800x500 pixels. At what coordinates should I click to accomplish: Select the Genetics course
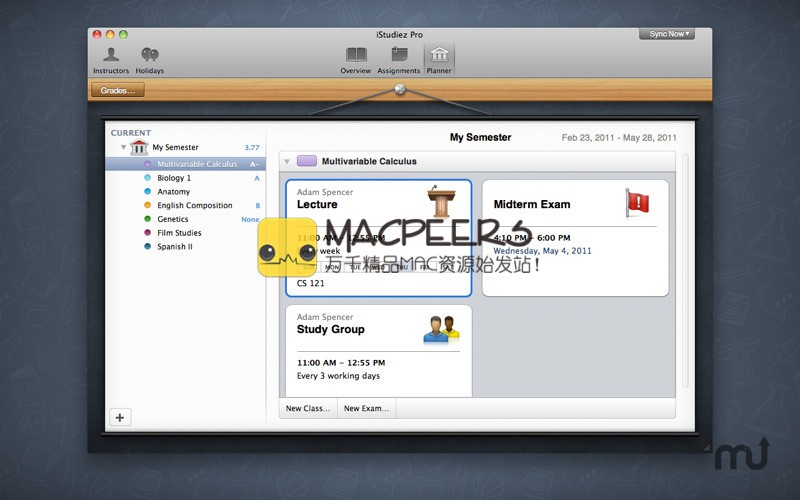click(172, 219)
